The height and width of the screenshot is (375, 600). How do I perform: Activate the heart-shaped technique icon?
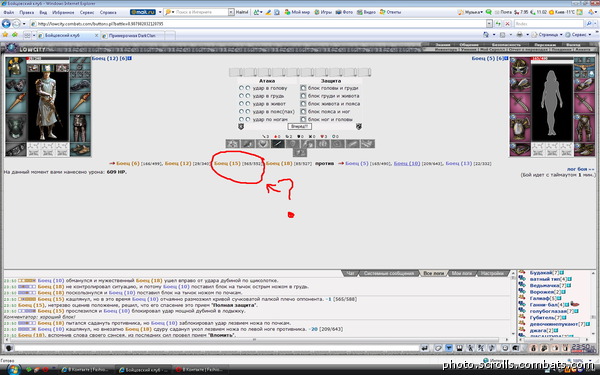(262, 144)
